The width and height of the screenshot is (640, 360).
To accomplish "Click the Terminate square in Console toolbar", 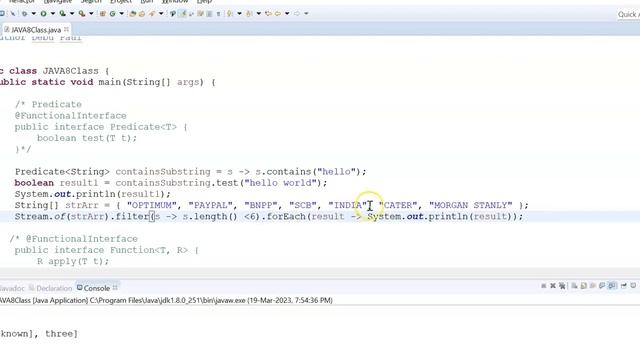I will click(543, 286).
